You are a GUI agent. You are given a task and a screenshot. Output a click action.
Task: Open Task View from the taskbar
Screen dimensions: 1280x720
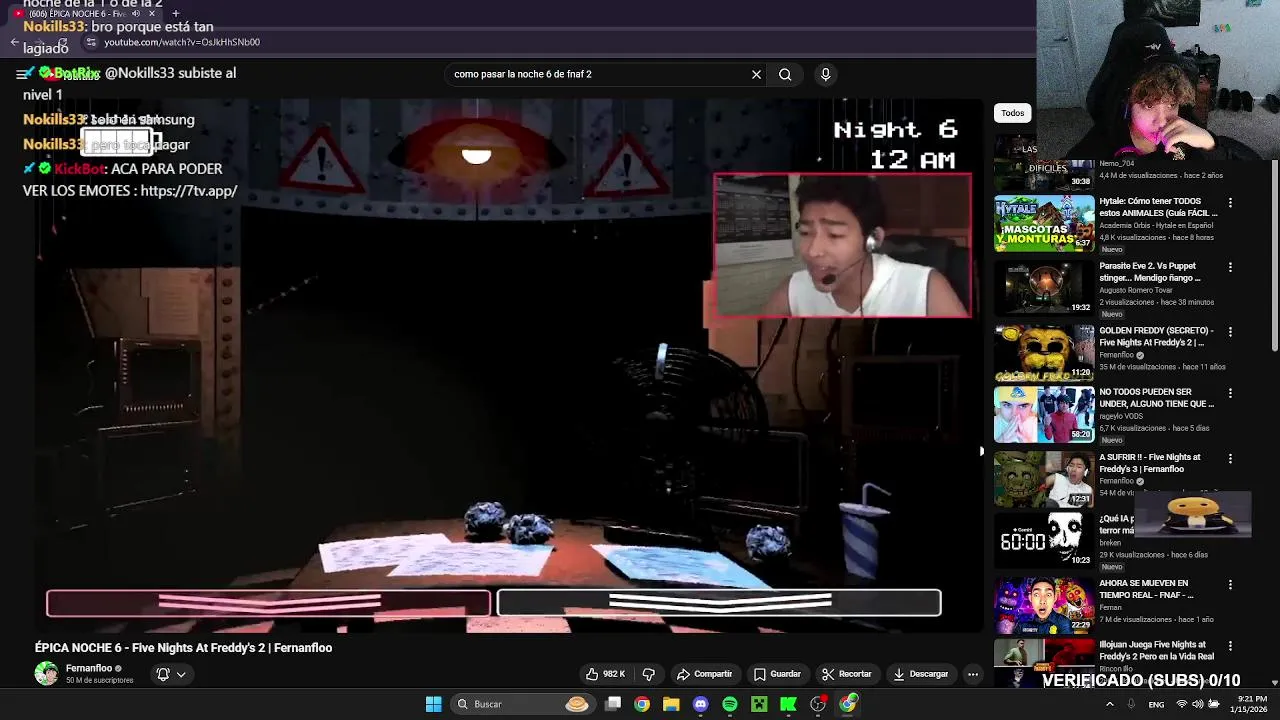coord(613,704)
